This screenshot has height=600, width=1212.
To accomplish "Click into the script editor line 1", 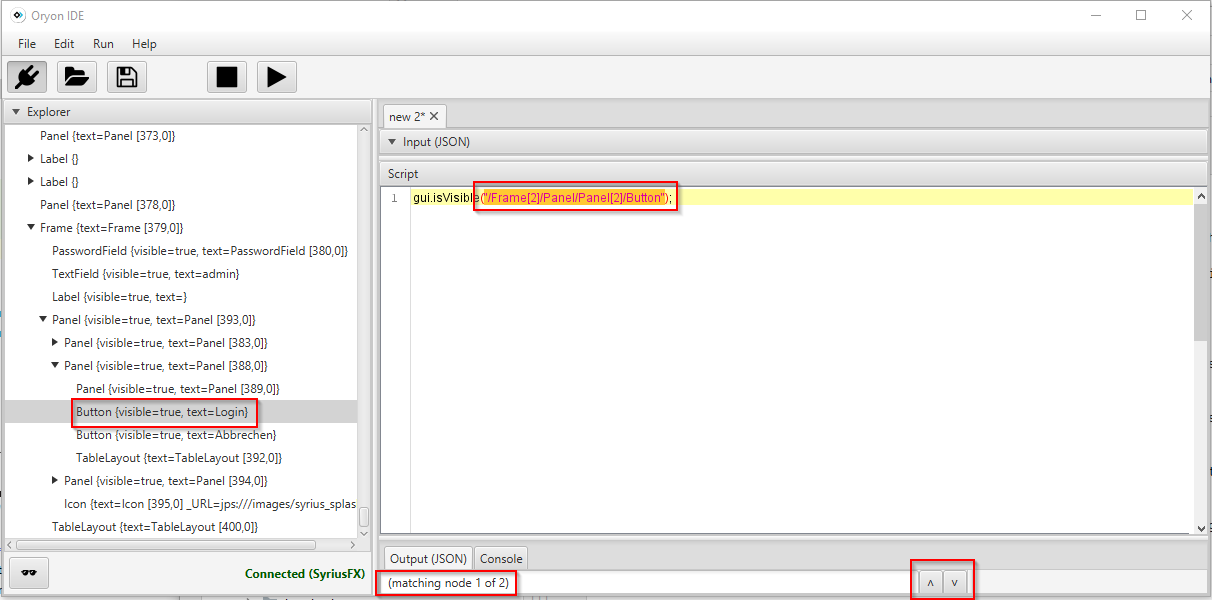I will (800, 198).
